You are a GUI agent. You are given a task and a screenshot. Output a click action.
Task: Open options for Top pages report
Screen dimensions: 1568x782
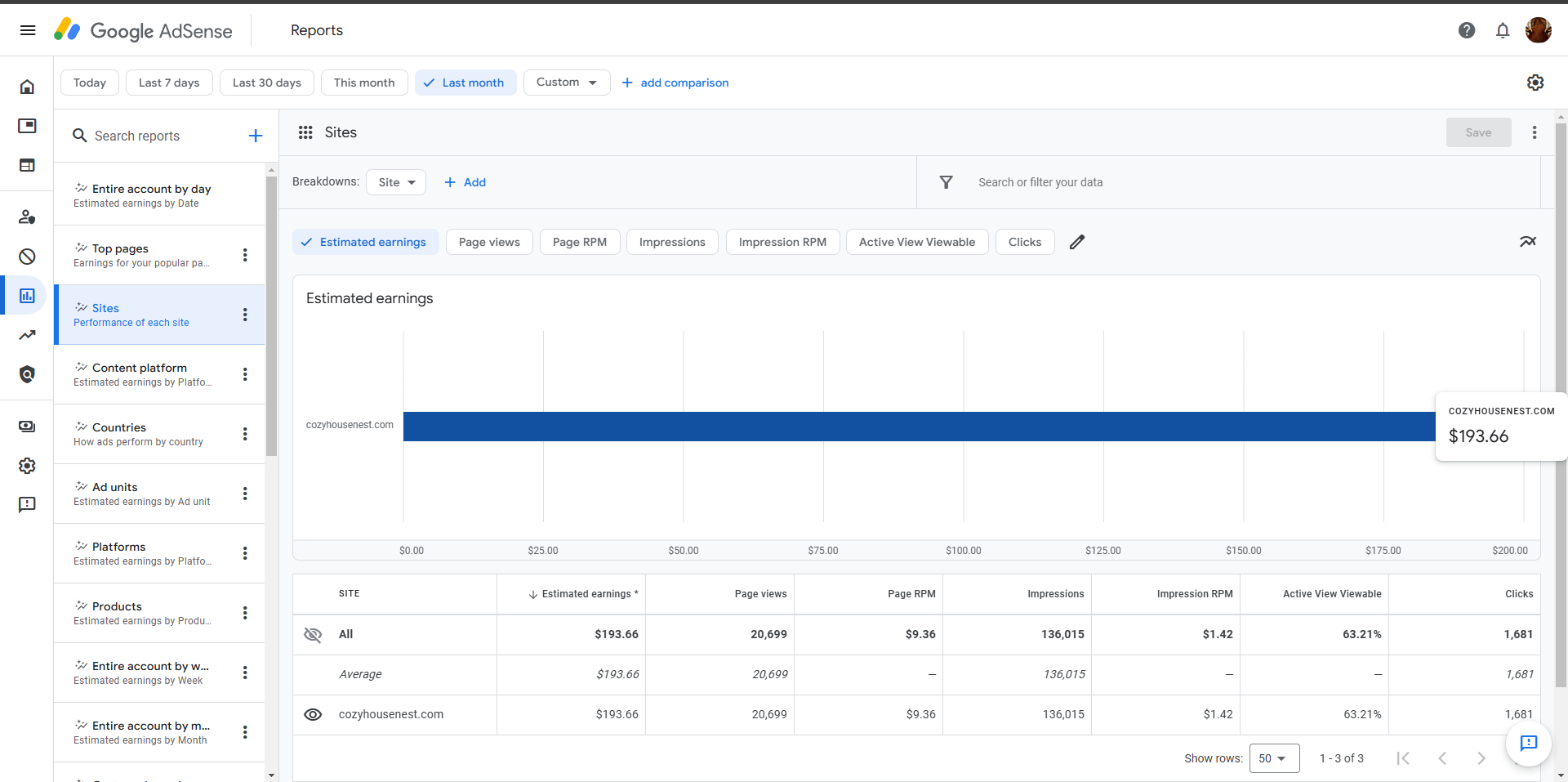(245, 255)
